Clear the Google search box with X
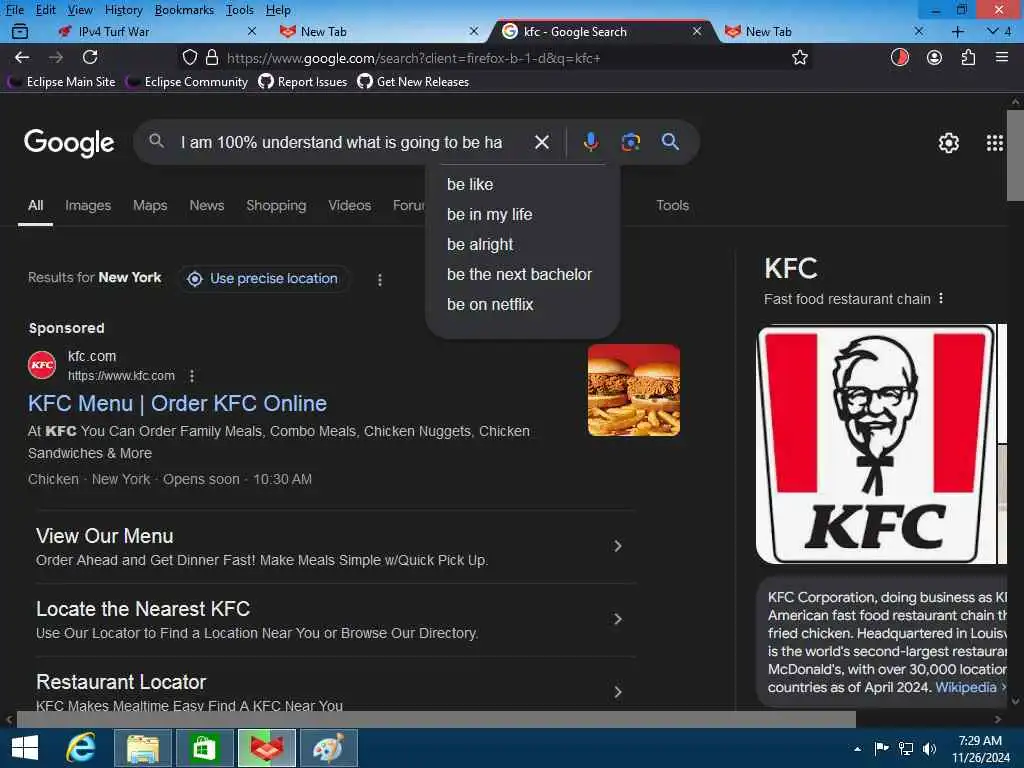This screenshot has height=768, width=1024. click(x=541, y=142)
